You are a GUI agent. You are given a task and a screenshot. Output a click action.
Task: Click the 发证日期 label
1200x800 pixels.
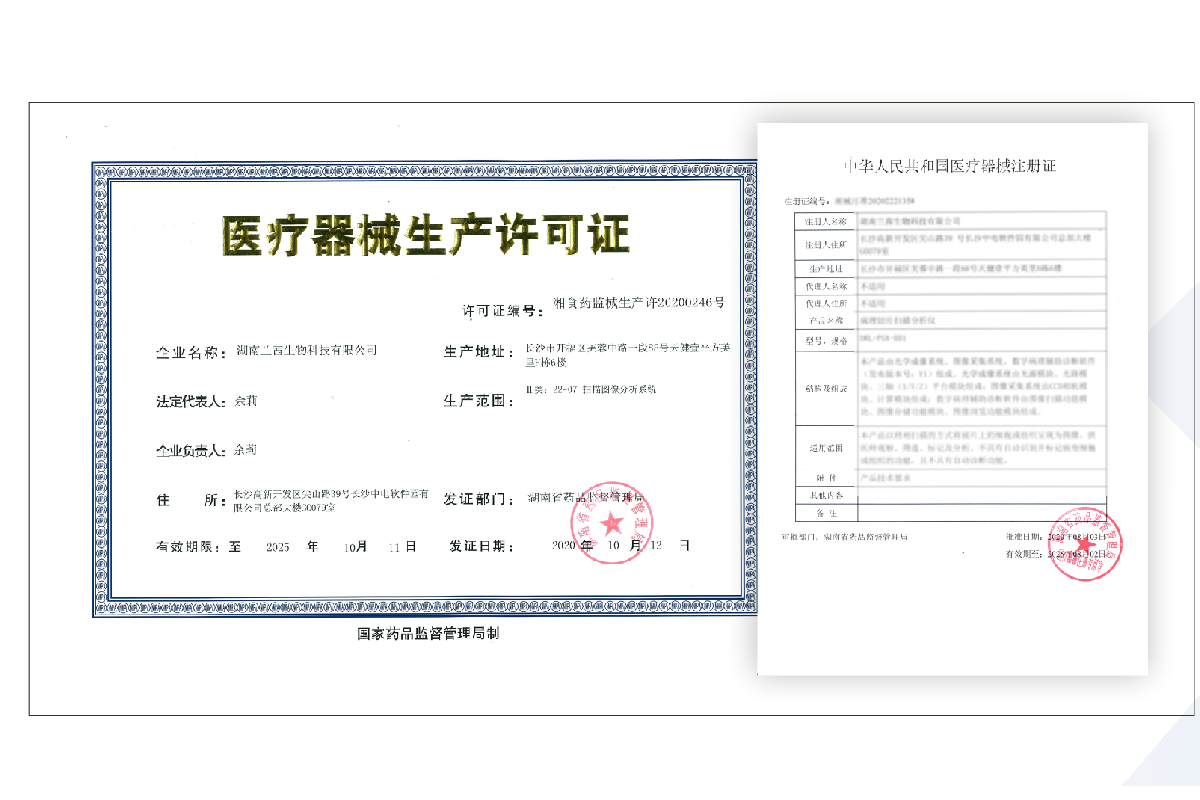[481, 547]
